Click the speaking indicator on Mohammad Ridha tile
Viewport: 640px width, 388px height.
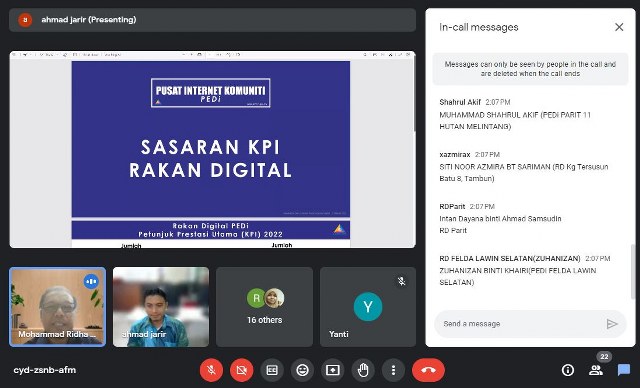tap(91, 282)
